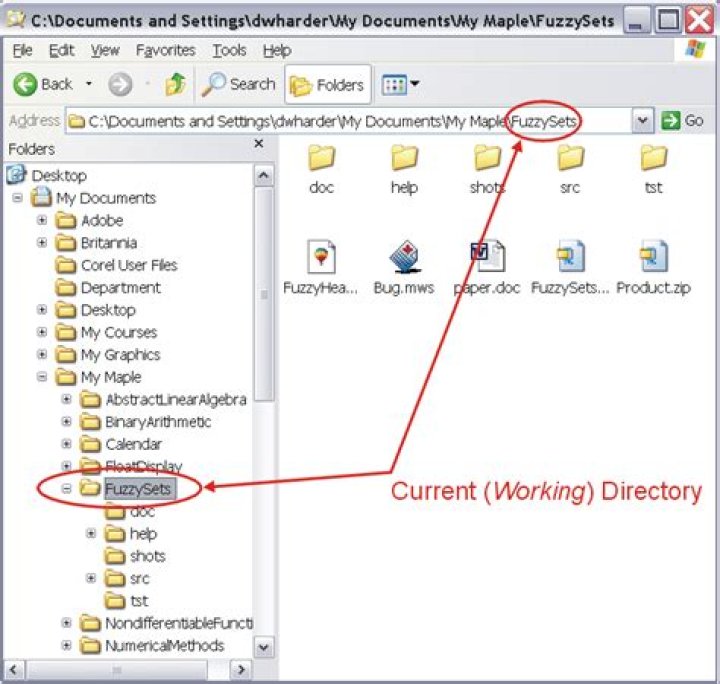This screenshot has width=720, height=684.
Task: Click the My Documents icon in tree
Action: click(x=41, y=197)
